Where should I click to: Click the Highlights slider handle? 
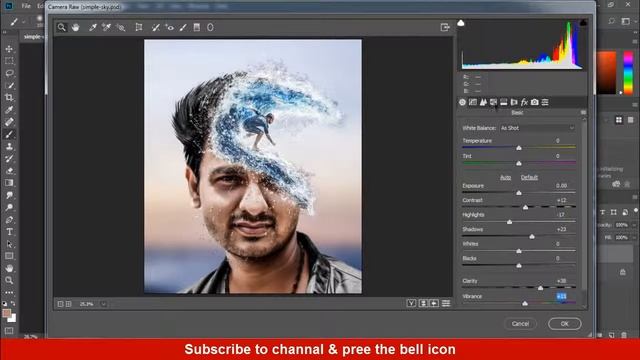509,222
